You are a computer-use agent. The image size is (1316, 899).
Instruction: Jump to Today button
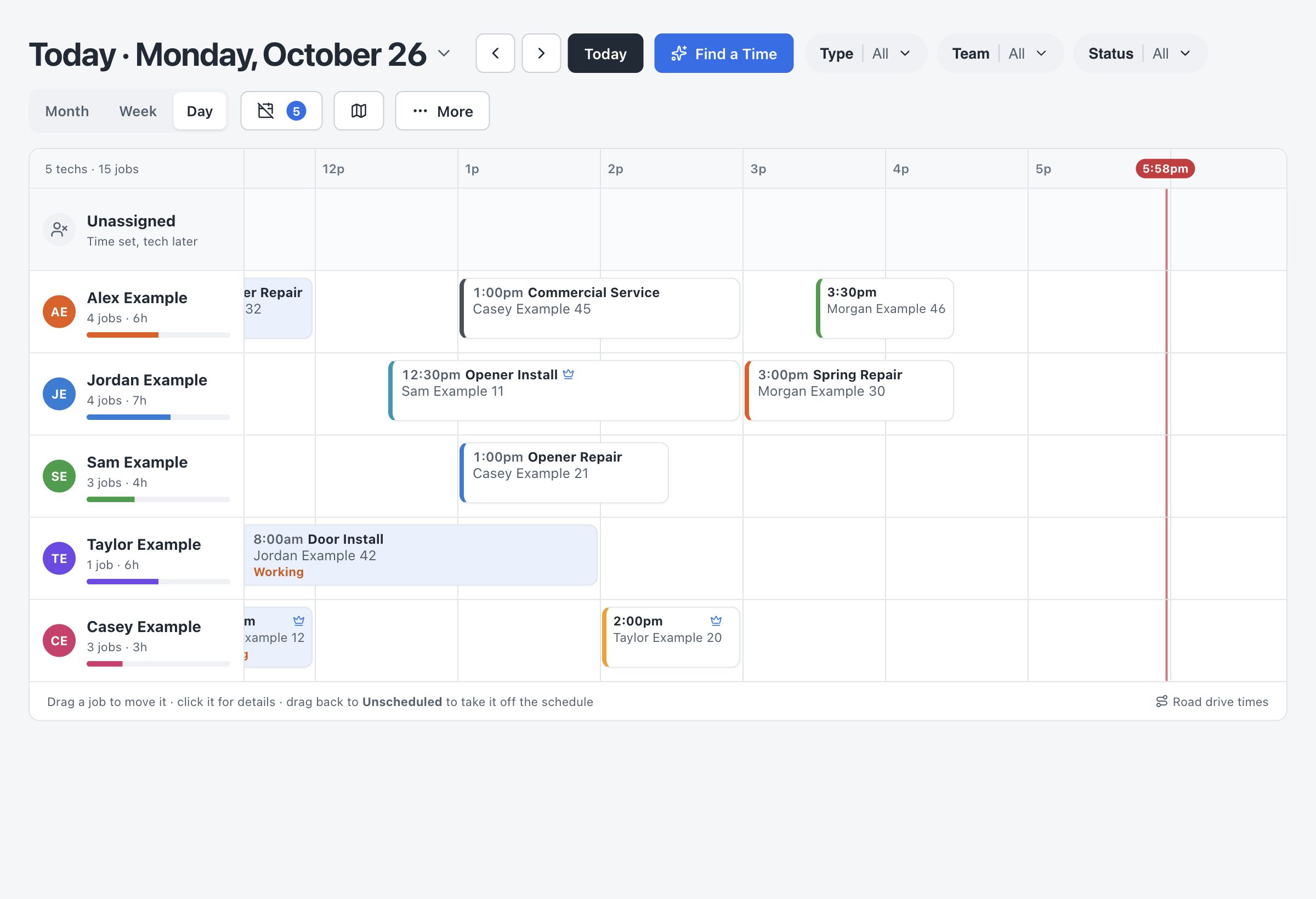[605, 53]
